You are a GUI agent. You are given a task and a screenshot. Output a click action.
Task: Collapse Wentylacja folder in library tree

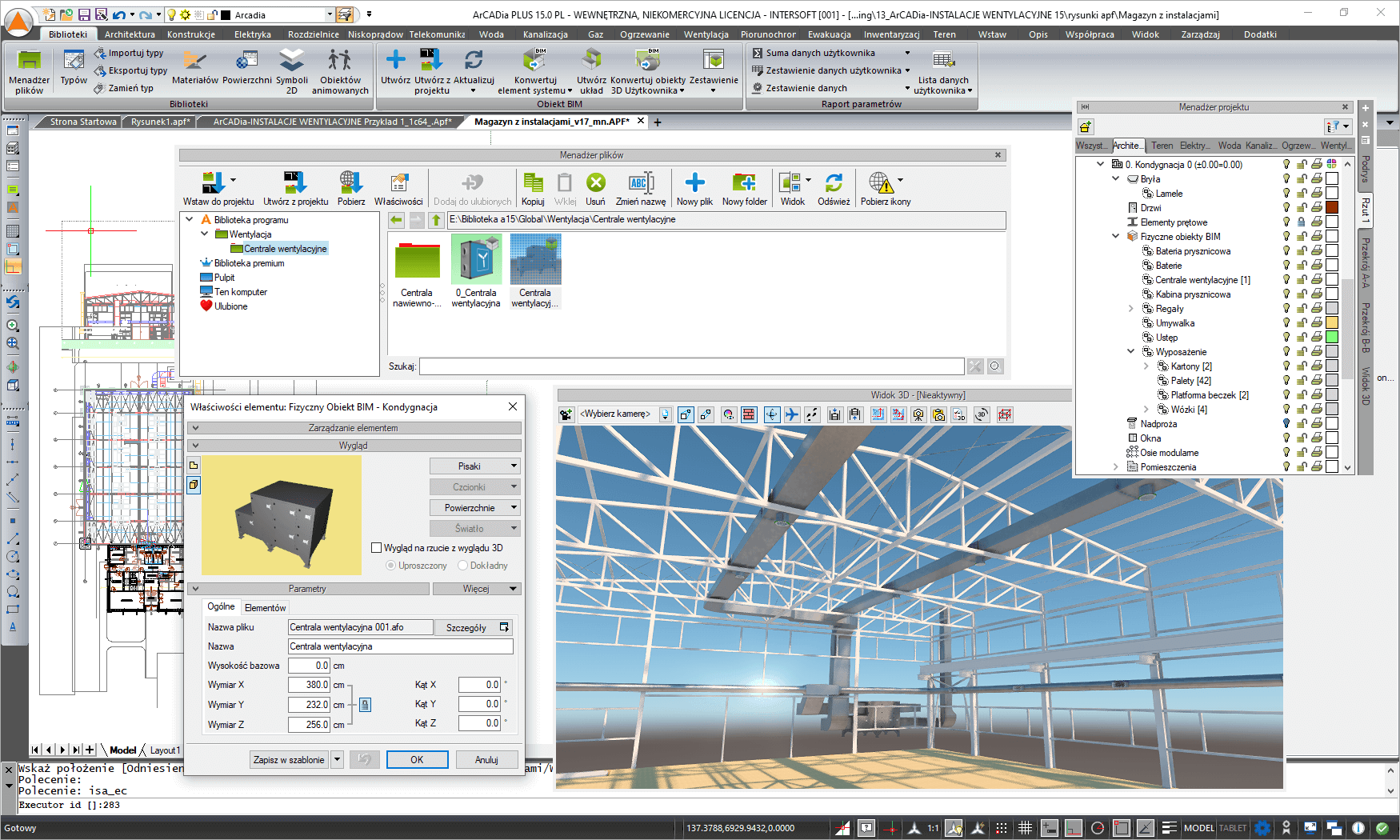(x=205, y=234)
